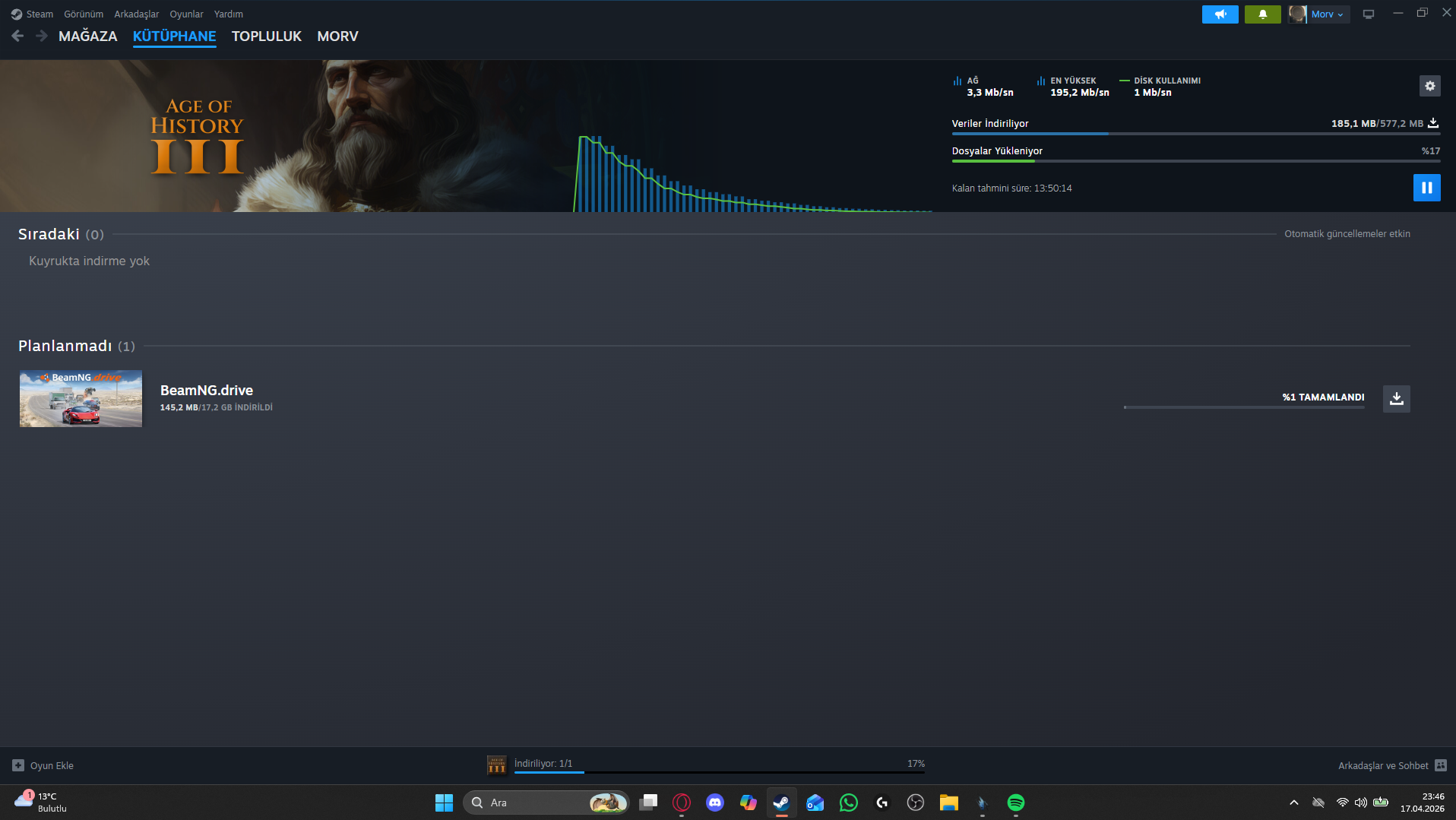This screenshot has height=820, width=1456.
Task: Open Opera browser from the taskbar
Action: tap(682, 803)
